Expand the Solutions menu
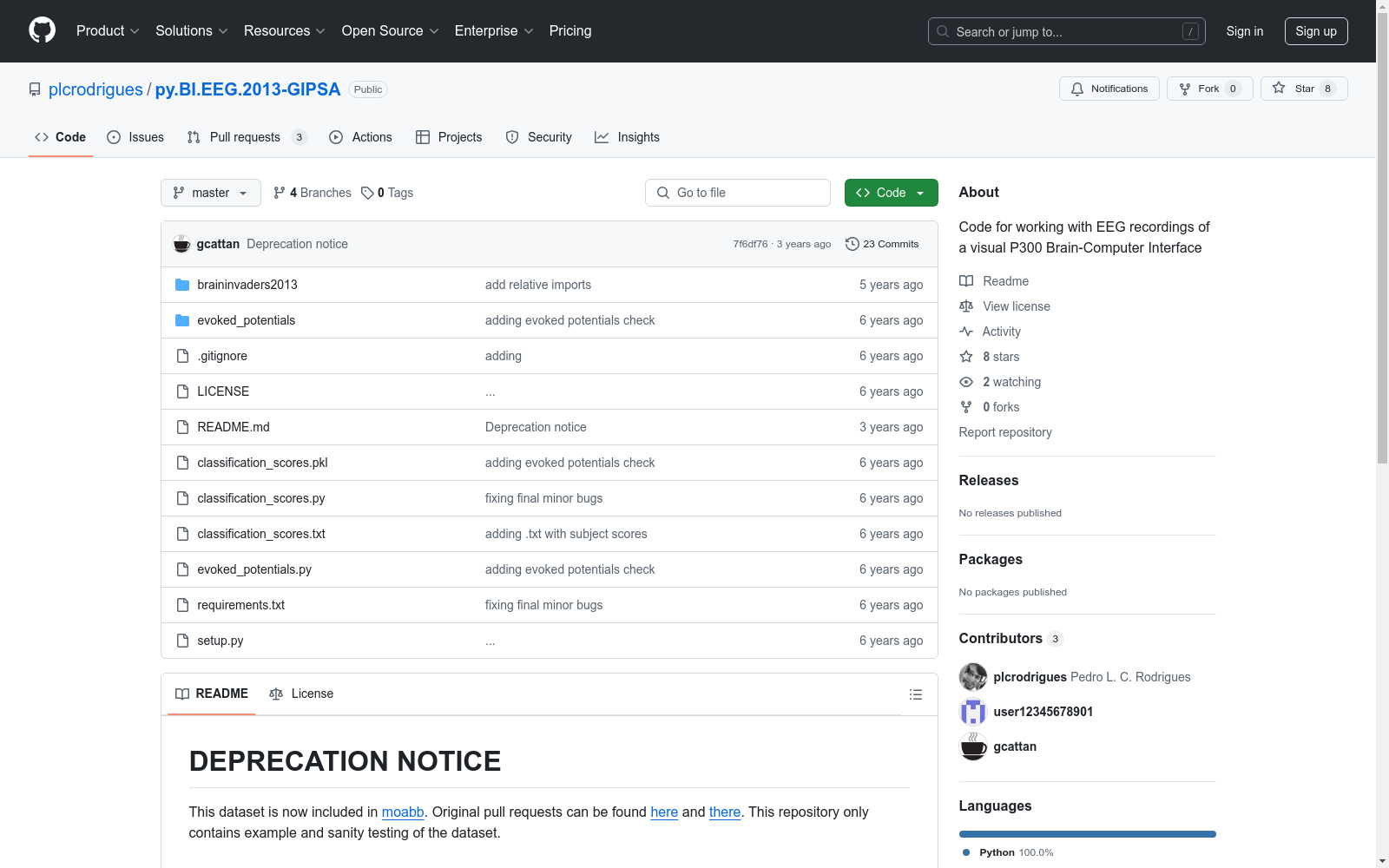The image size is (1389, 868). coord(192,30)
